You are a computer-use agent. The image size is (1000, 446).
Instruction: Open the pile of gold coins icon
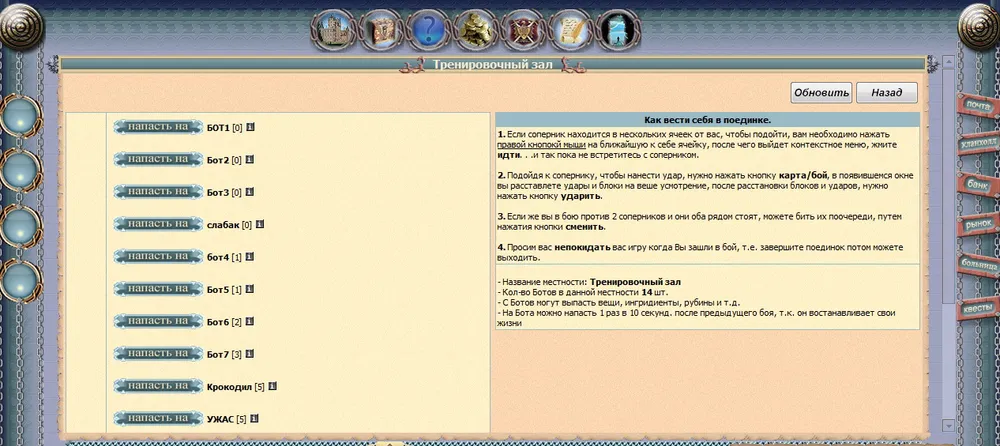(475, 30)
